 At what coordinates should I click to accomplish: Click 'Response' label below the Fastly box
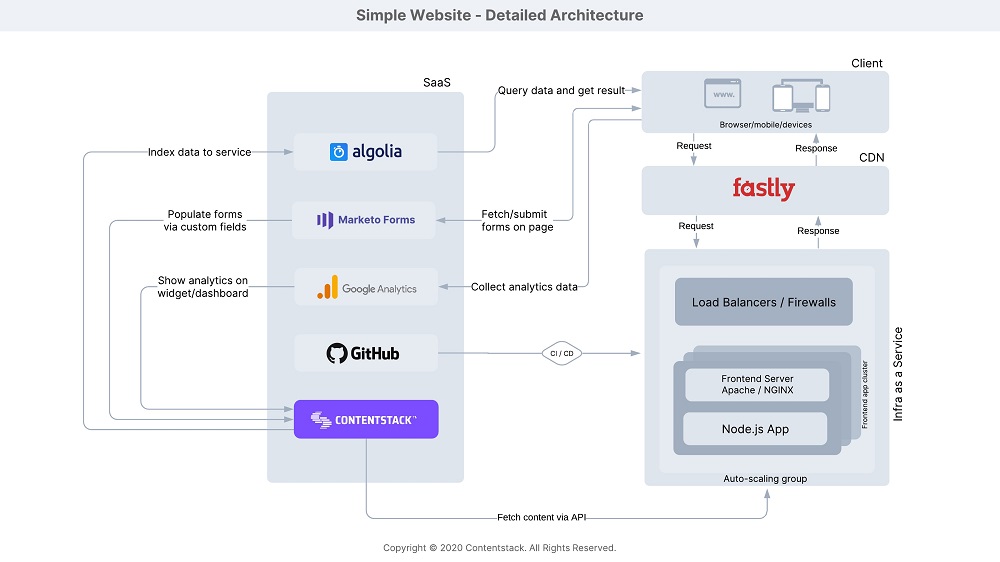[x=818, y=231]
